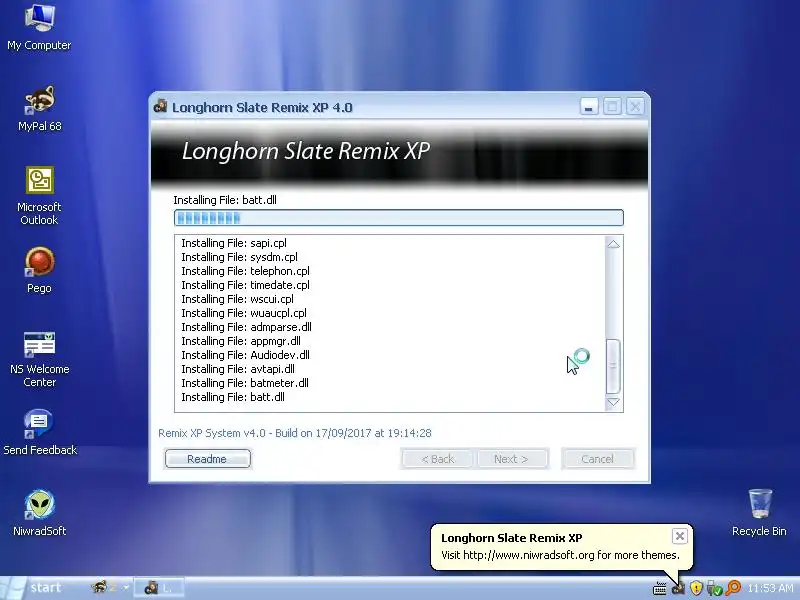Select the Recycle Bin icon
800x600 pixels.
pyautogui.click(x=759, y=512)
